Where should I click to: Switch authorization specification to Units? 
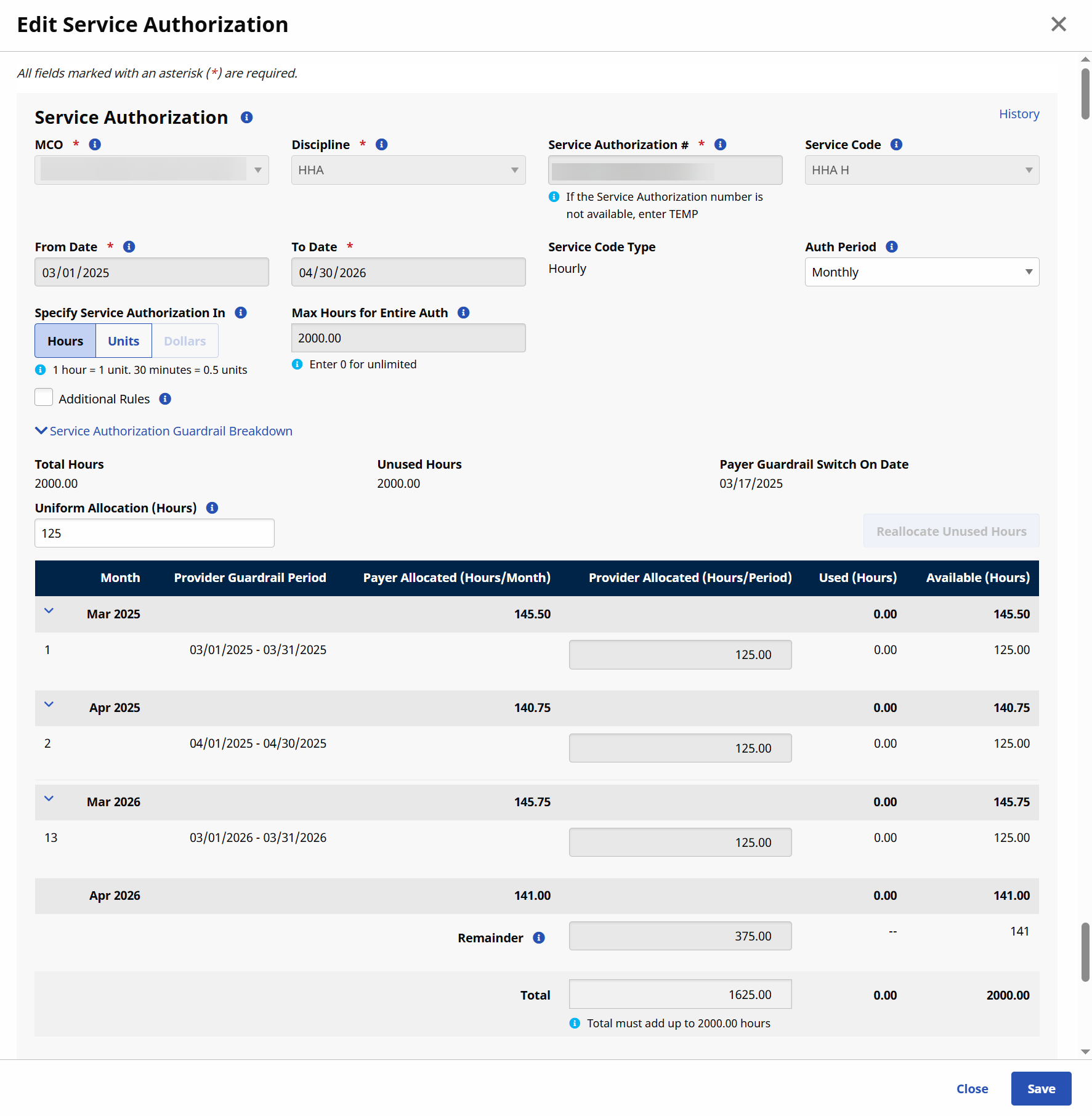[x=123, y=341]
